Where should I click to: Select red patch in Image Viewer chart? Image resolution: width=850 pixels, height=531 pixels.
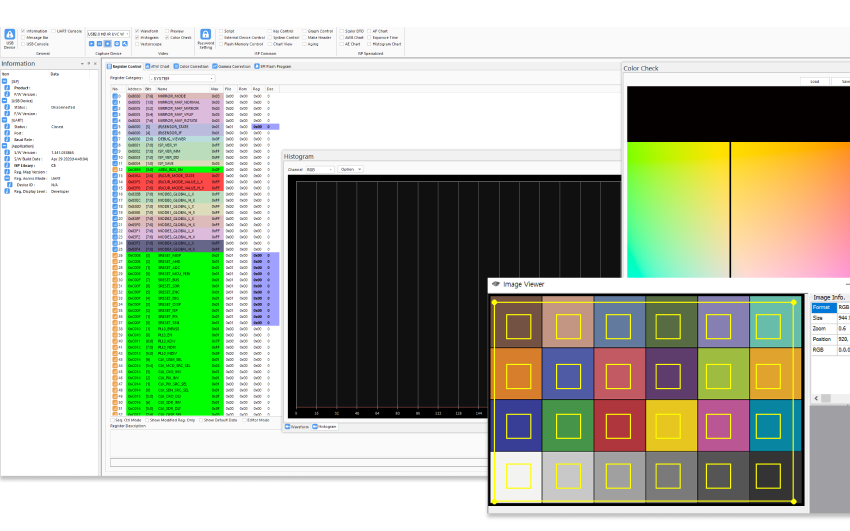[x=619, y=426]
